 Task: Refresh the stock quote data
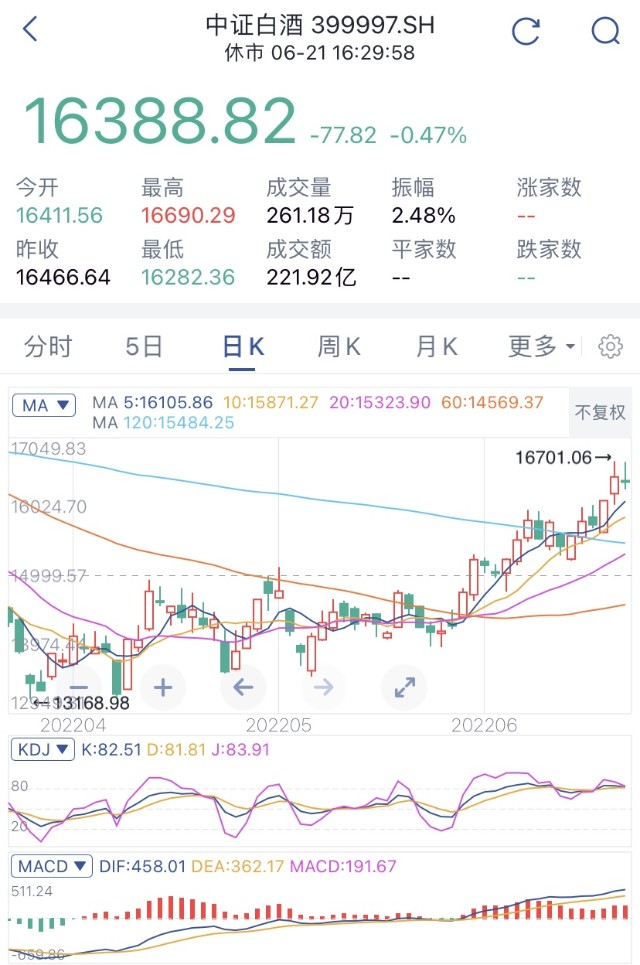(x=526, y=30)
